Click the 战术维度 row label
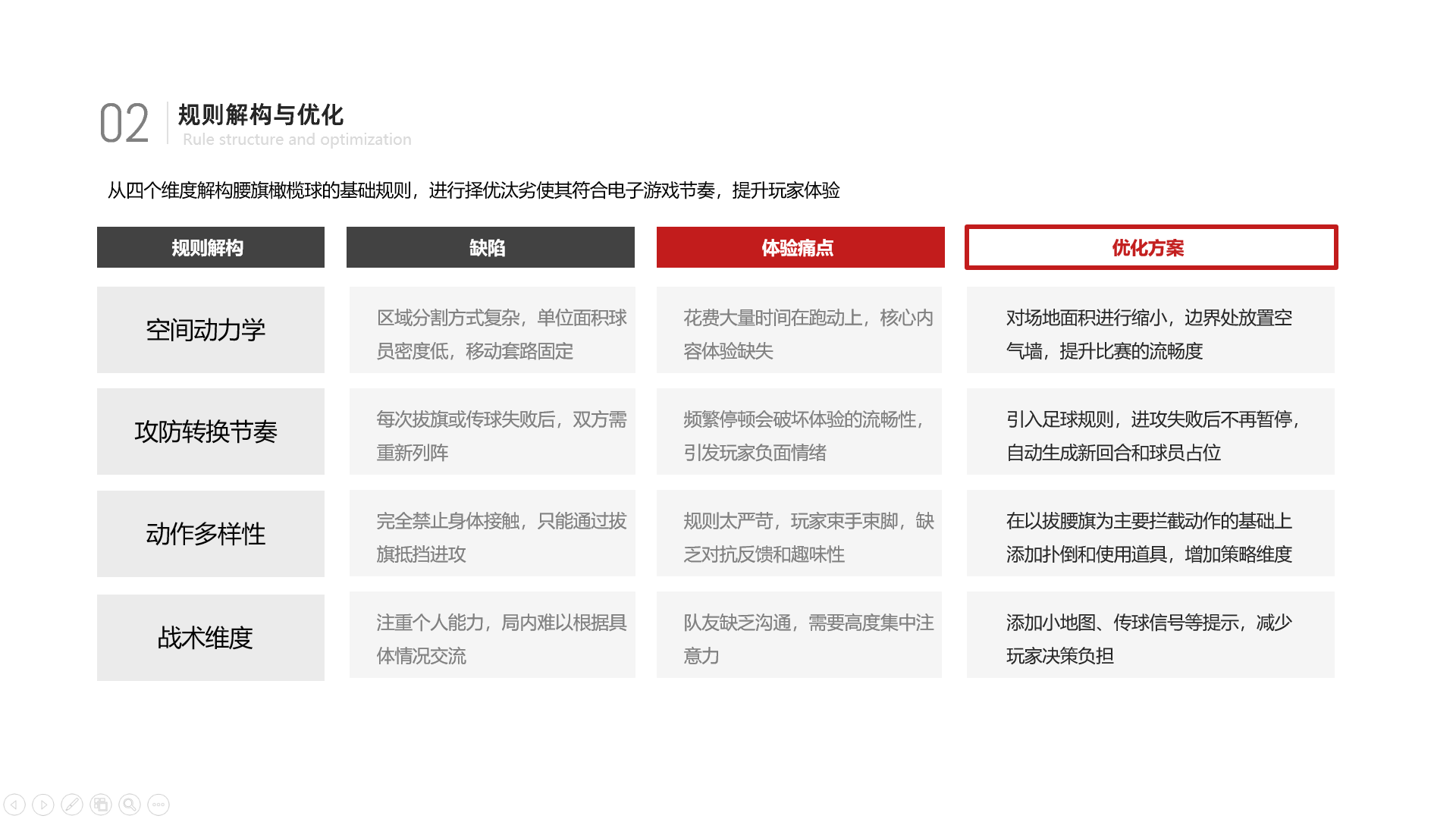 pos(210,638)
